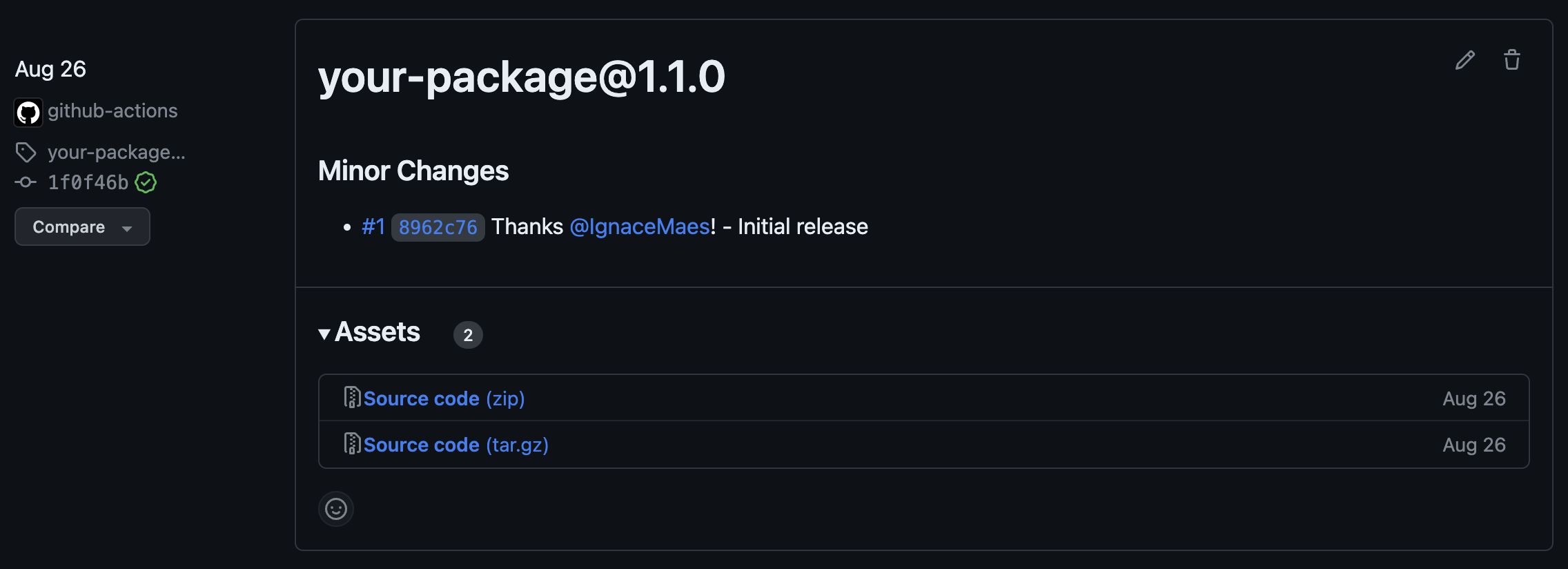The image size is (1568, 569).
Task: Open the emoji reaction smiley icon
Action: coord(335,508)
